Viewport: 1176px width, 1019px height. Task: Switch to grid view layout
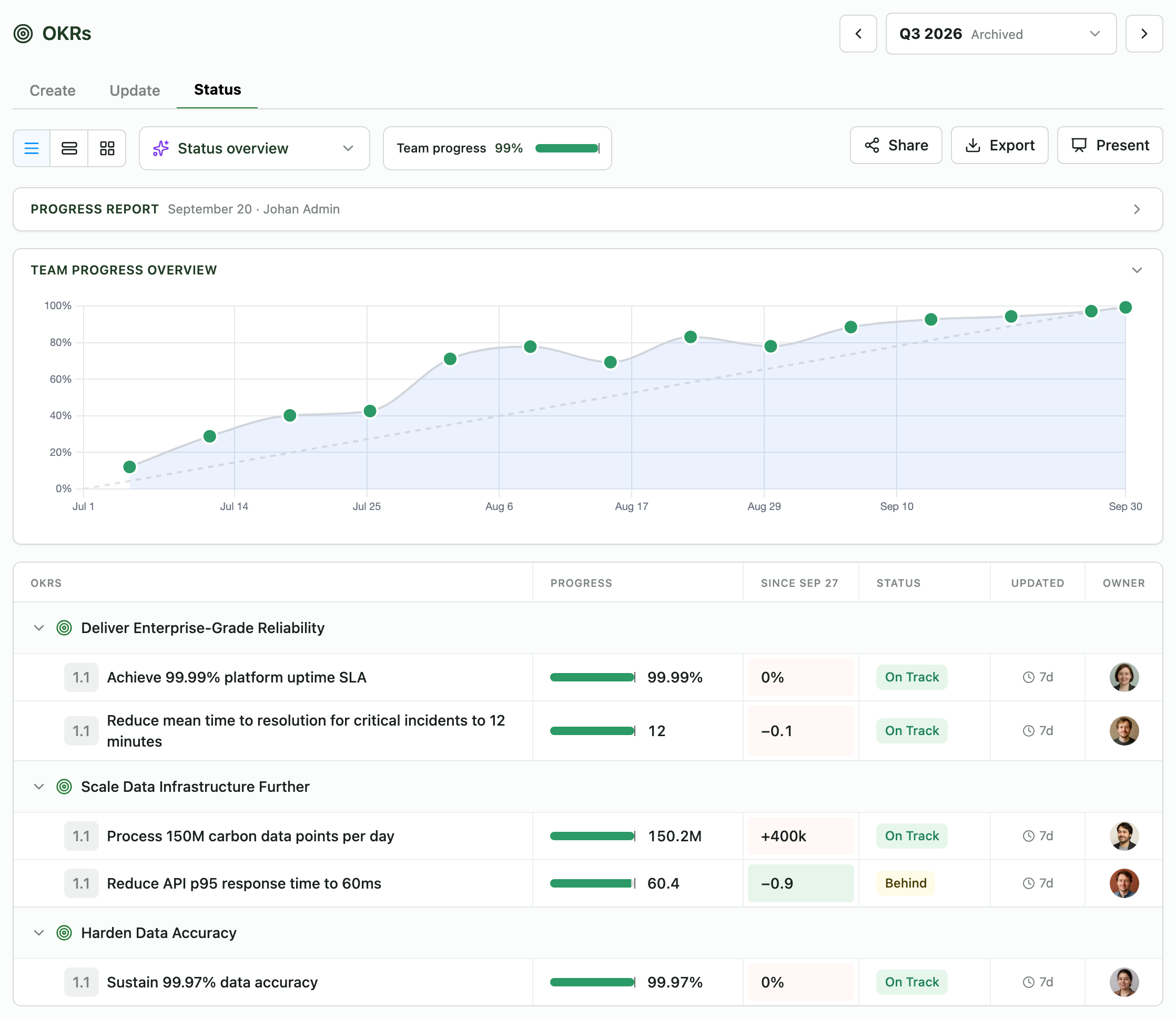pos(107,148)
